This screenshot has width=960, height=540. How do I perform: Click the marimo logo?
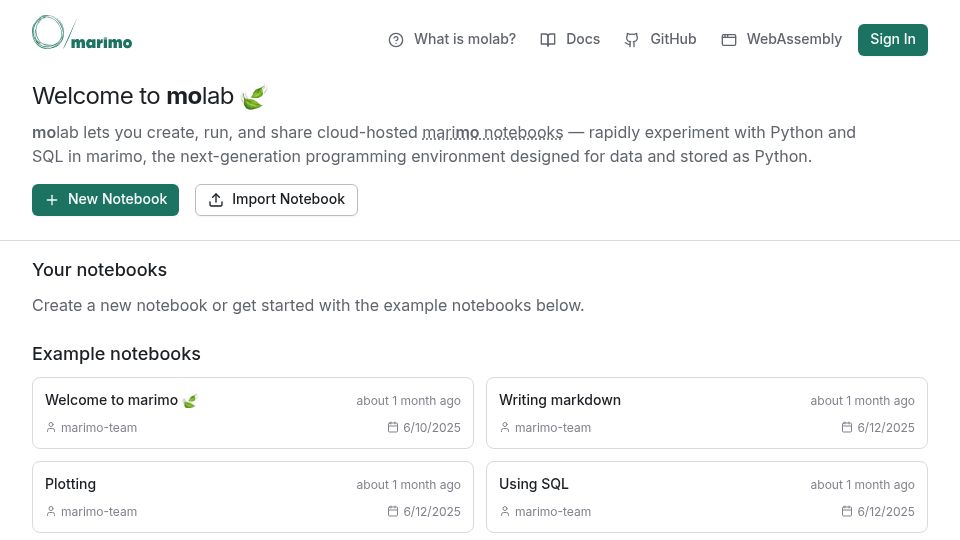(x=82, y=32)
